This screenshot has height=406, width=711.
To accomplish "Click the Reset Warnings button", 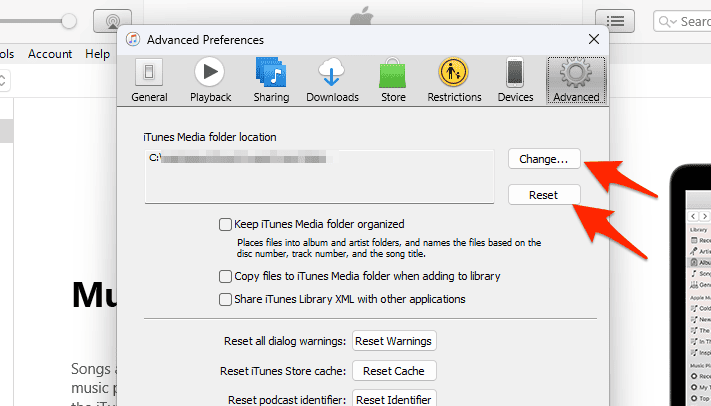I will pos(394,341).
